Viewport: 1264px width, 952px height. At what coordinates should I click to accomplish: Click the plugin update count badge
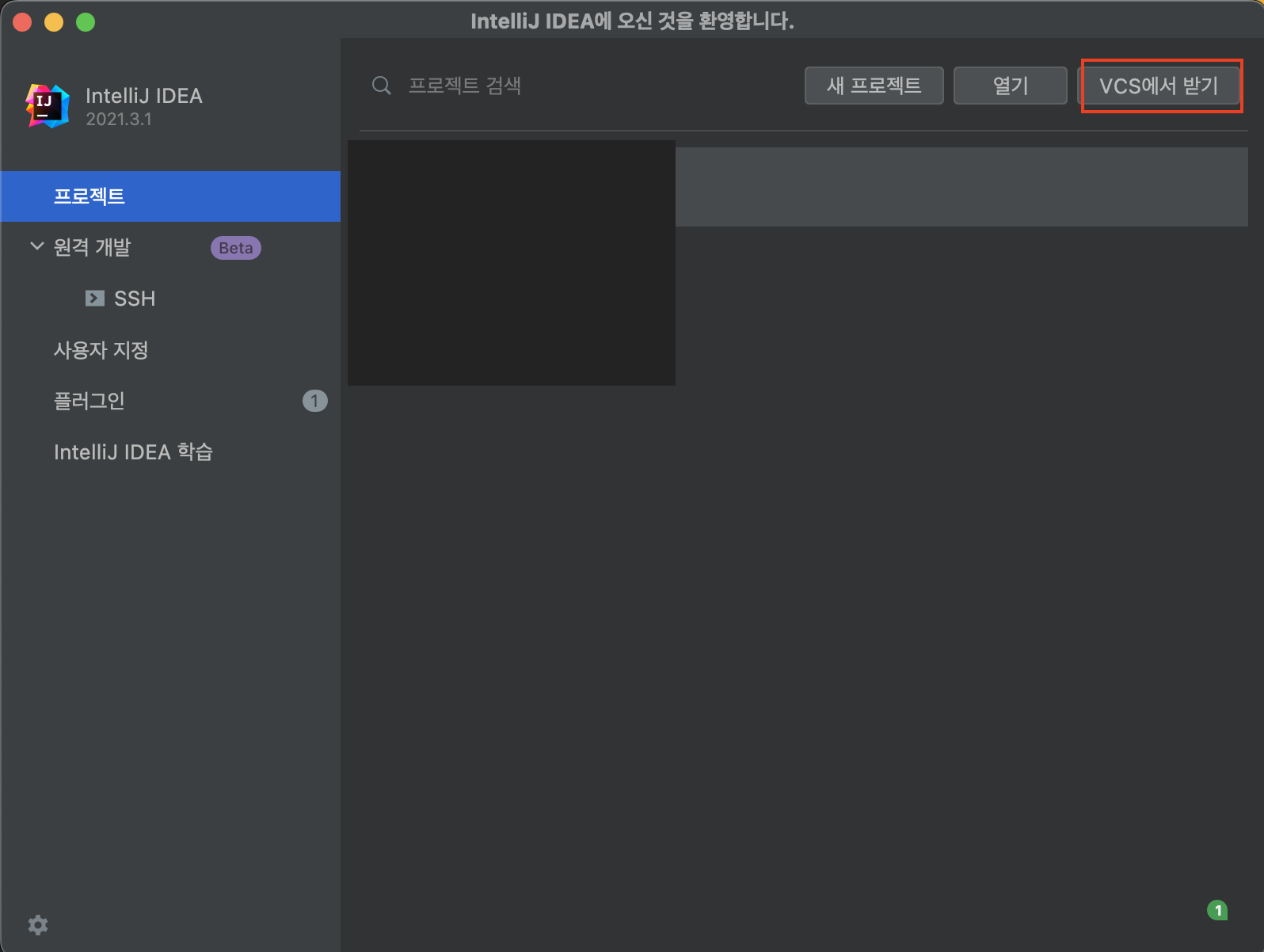(x=314, y=401)
